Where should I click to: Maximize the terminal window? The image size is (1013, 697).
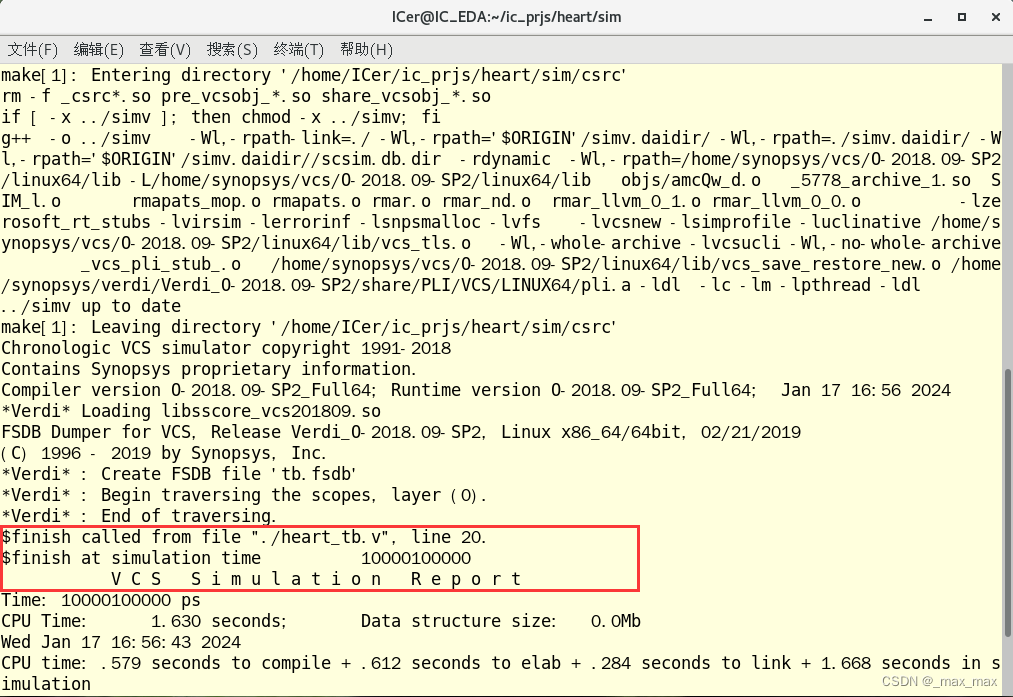(962, 17)
